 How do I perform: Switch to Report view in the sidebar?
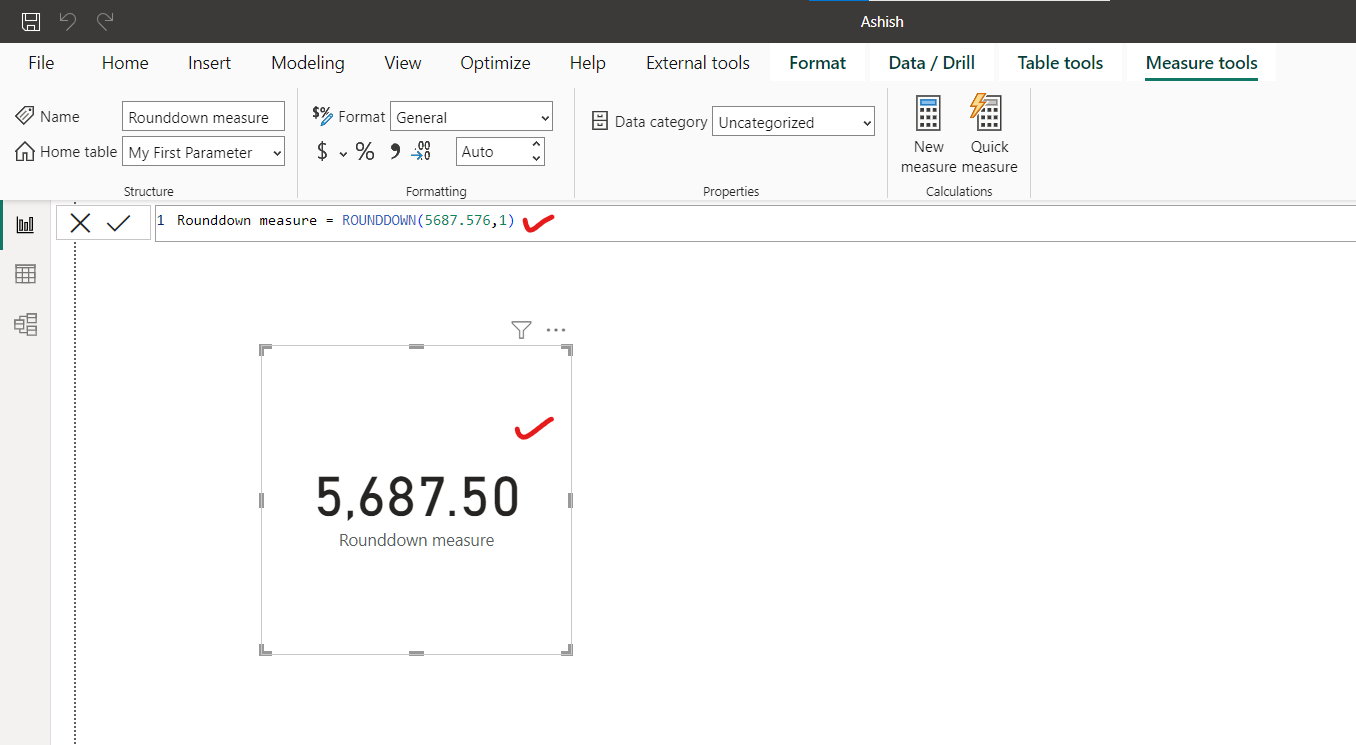coord(25,223)
